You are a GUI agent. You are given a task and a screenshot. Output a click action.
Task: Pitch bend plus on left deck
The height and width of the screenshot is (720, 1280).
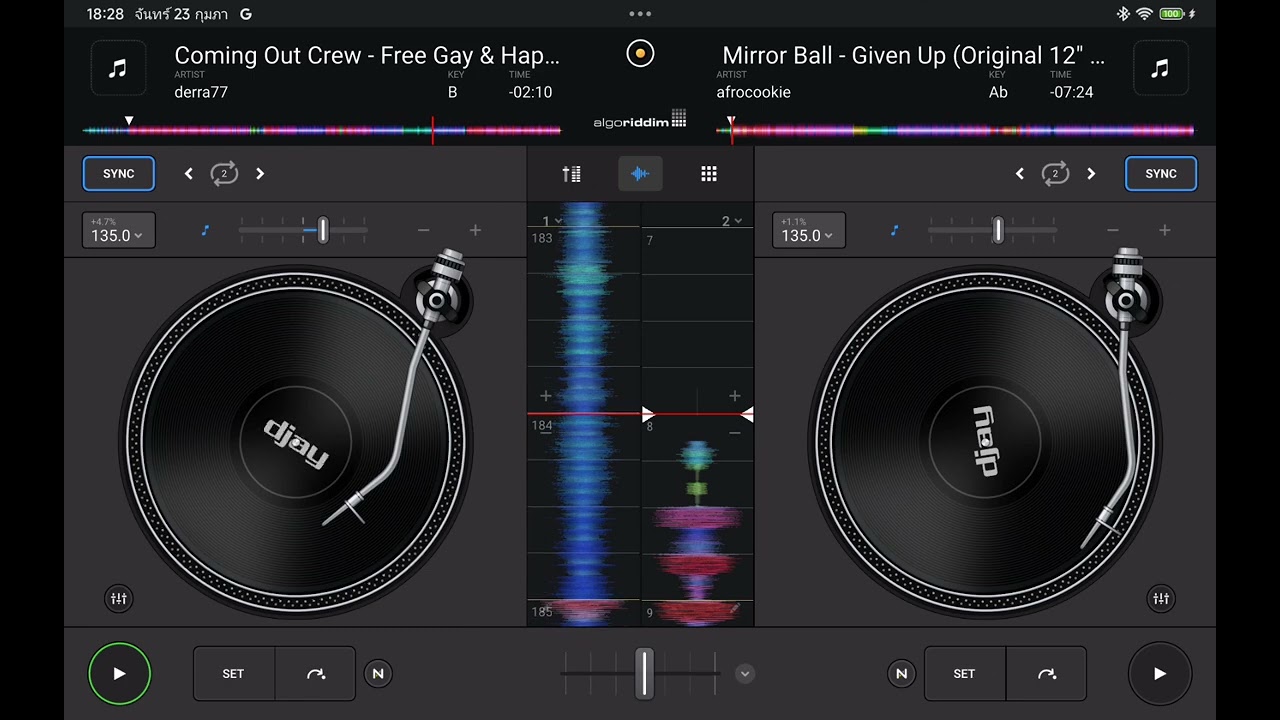point(475,230)
